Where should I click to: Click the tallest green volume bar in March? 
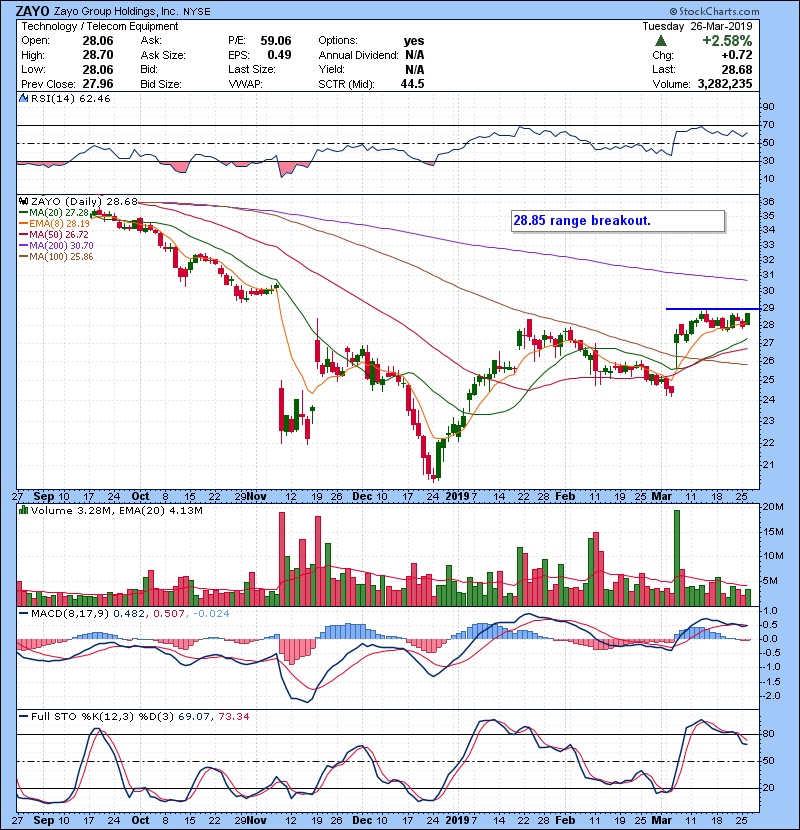[677, 558]
